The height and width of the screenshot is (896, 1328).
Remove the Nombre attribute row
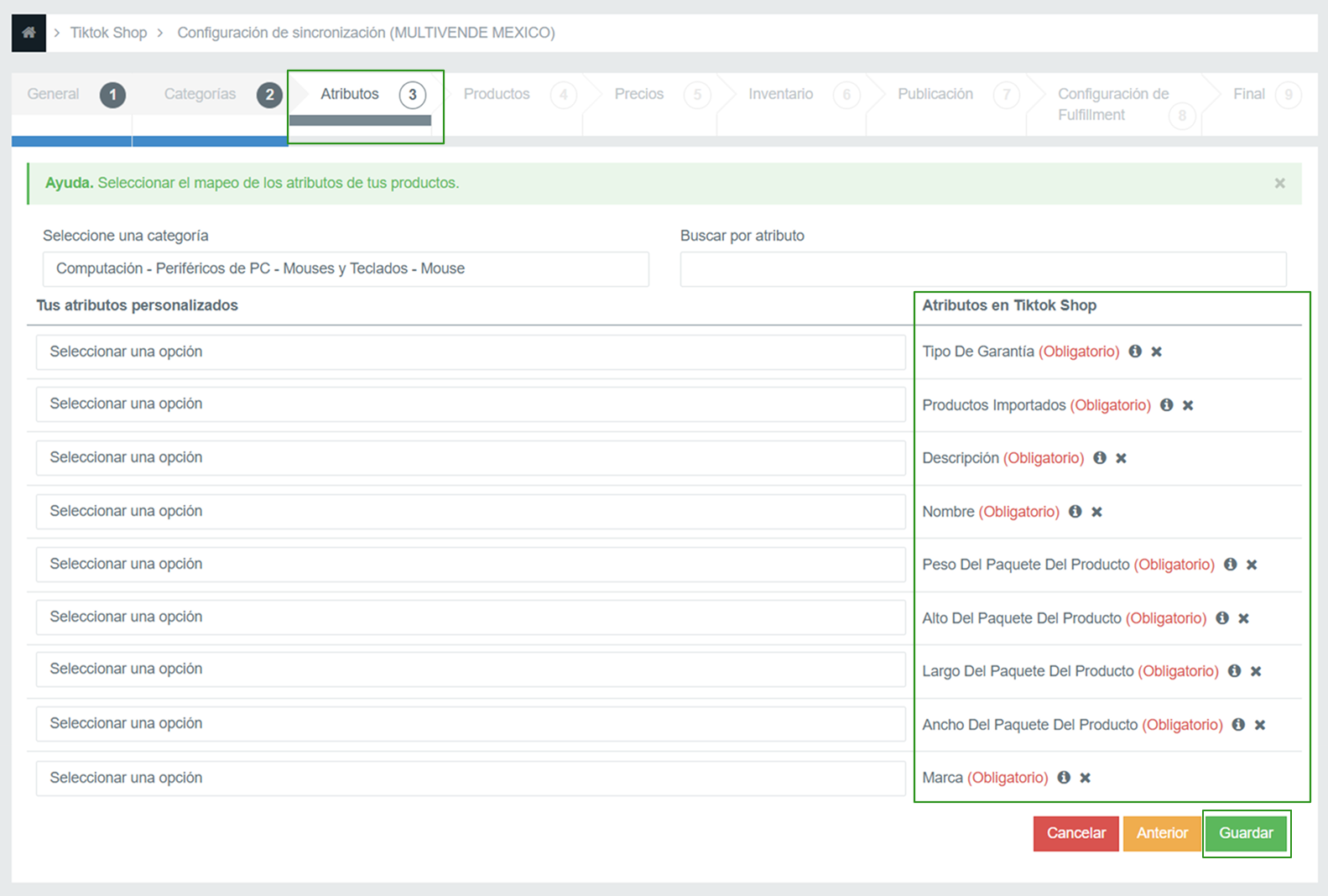click(1096, 512)
